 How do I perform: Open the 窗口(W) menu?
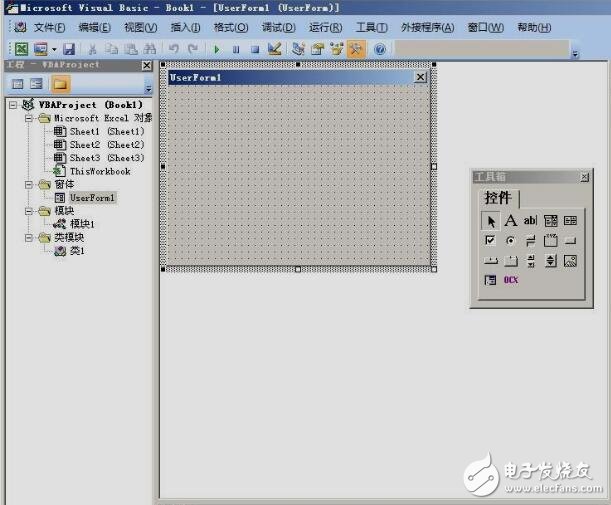pyautogui.click(x=486, y=27)
